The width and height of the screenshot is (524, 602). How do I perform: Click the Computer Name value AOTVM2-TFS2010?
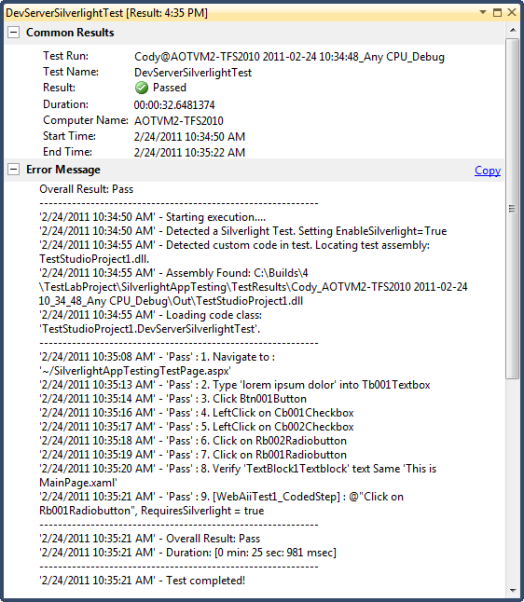[179, 121]
